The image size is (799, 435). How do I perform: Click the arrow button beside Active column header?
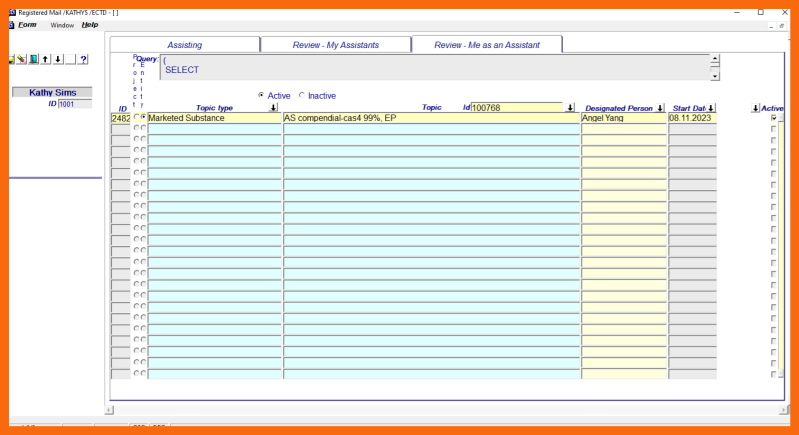755,108
